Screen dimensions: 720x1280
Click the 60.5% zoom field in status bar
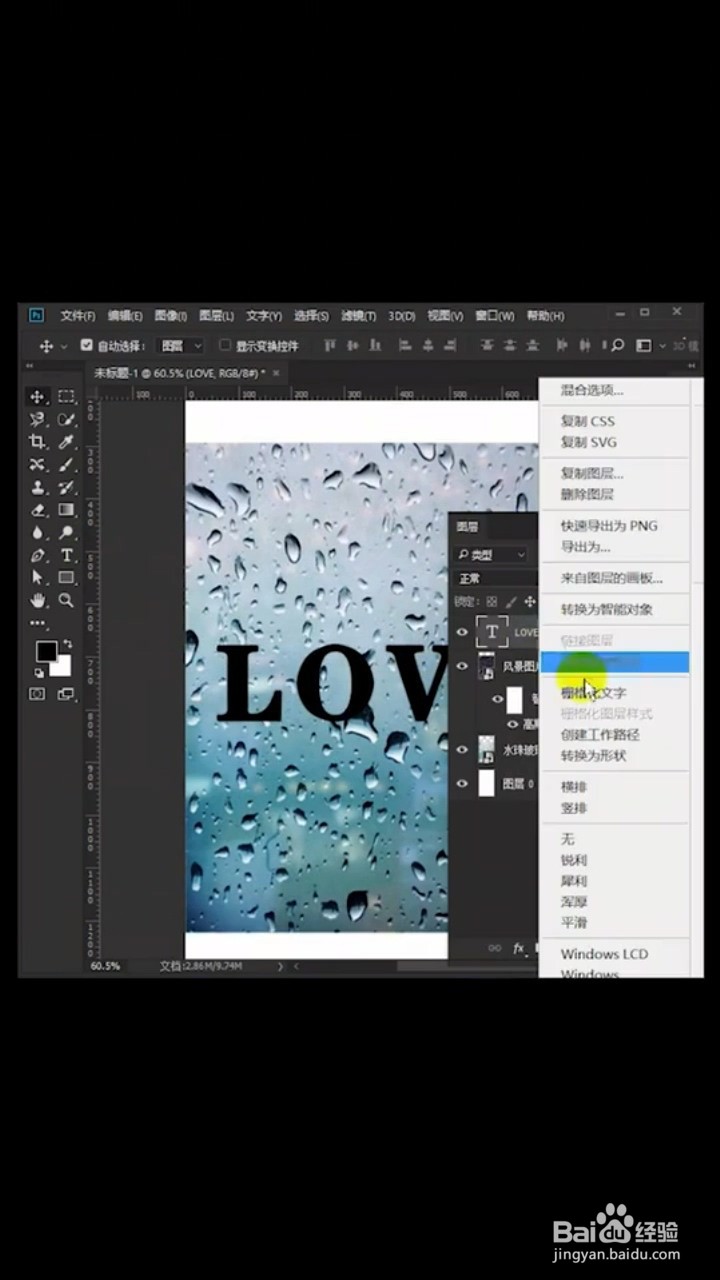[105, 966]
